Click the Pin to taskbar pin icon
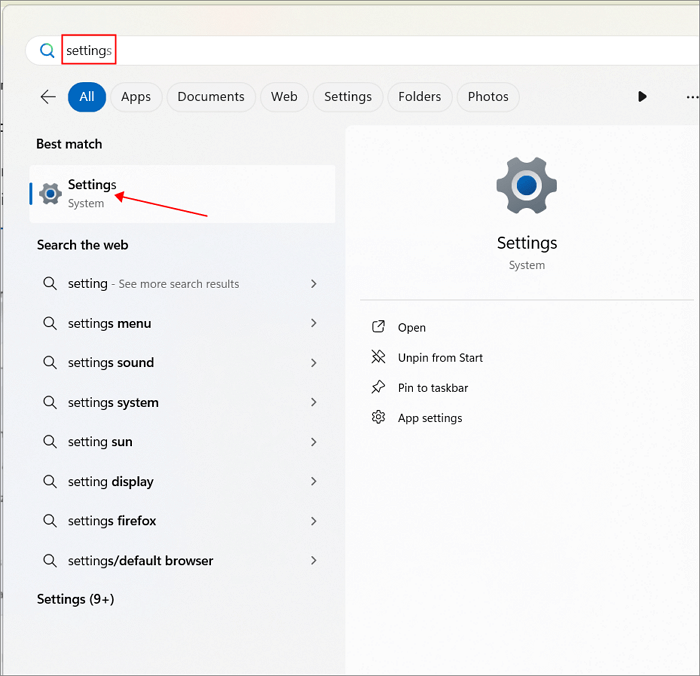The image size is (700, 676). [378, 387]
